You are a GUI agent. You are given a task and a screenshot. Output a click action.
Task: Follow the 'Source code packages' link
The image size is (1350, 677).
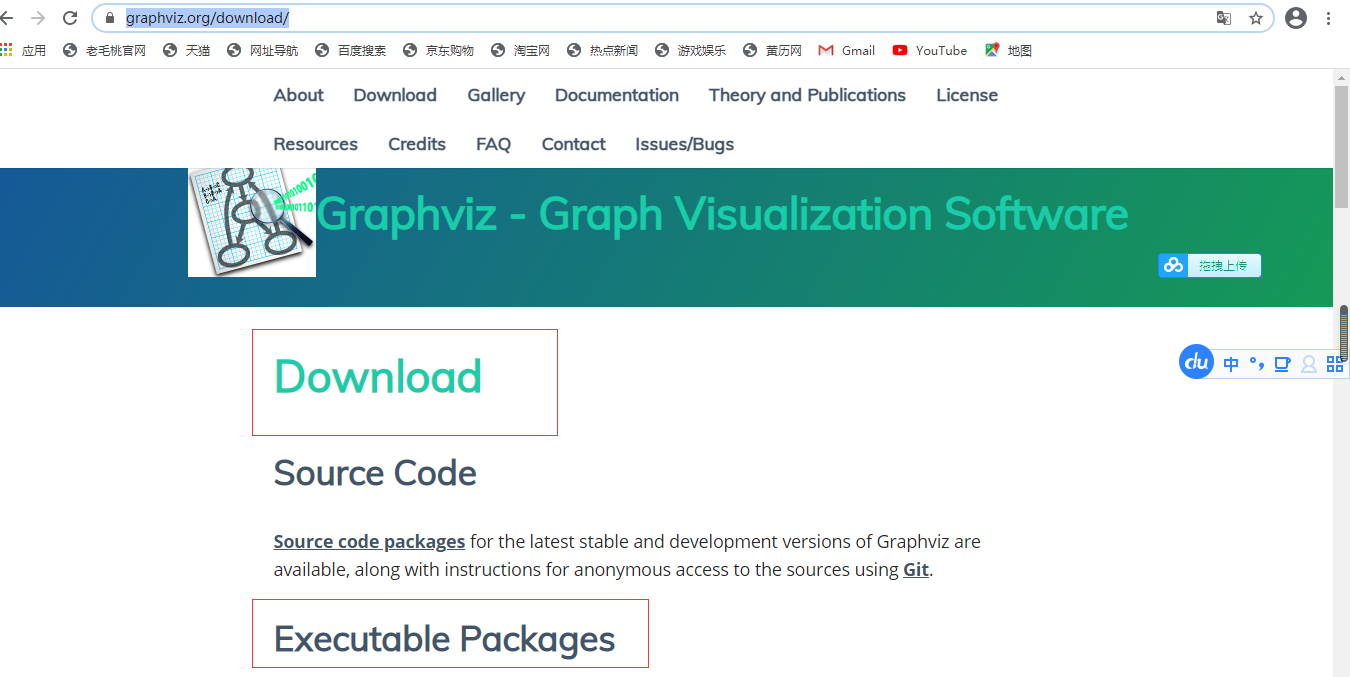[369, 542]
